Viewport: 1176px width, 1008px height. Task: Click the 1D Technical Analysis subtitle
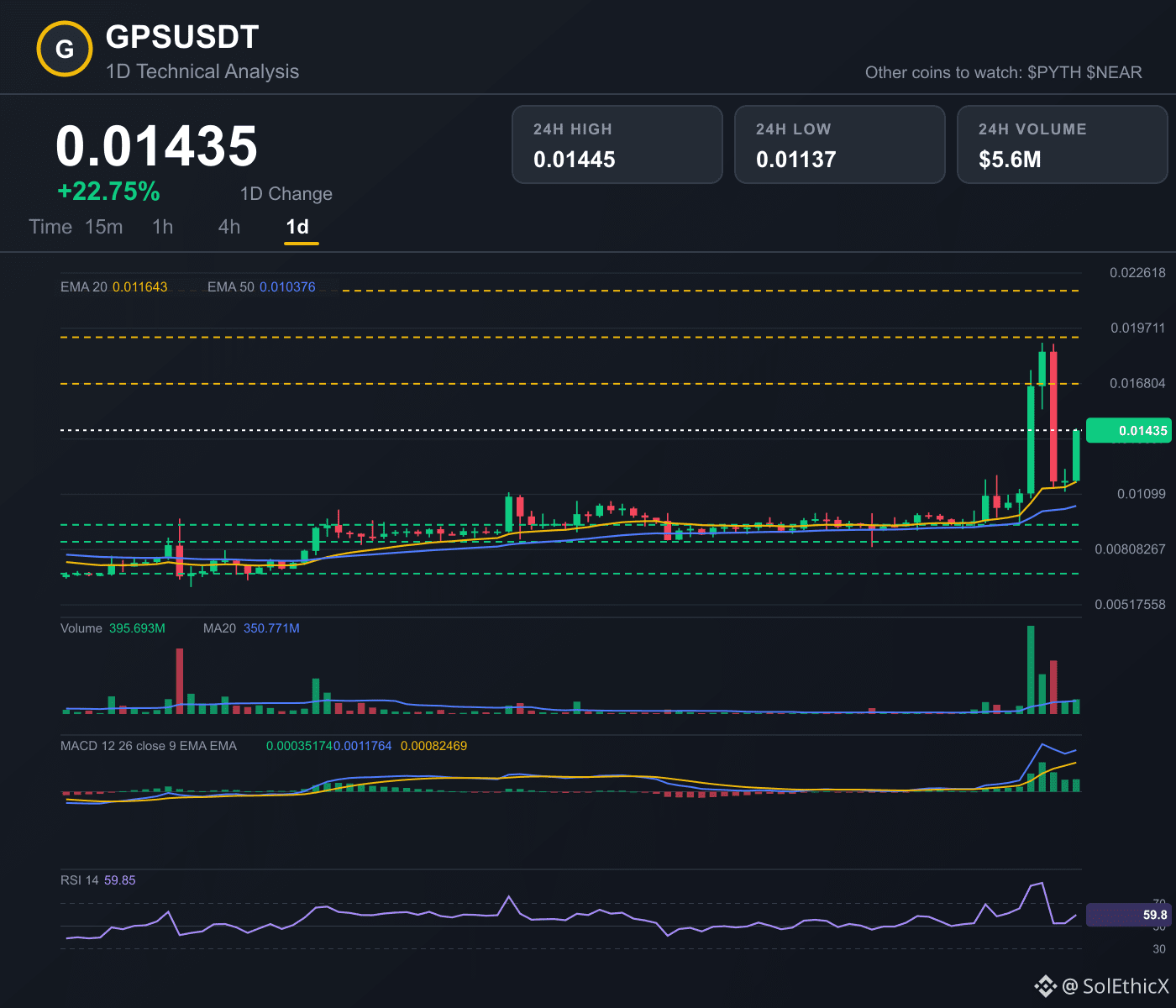tap(202, 71)
